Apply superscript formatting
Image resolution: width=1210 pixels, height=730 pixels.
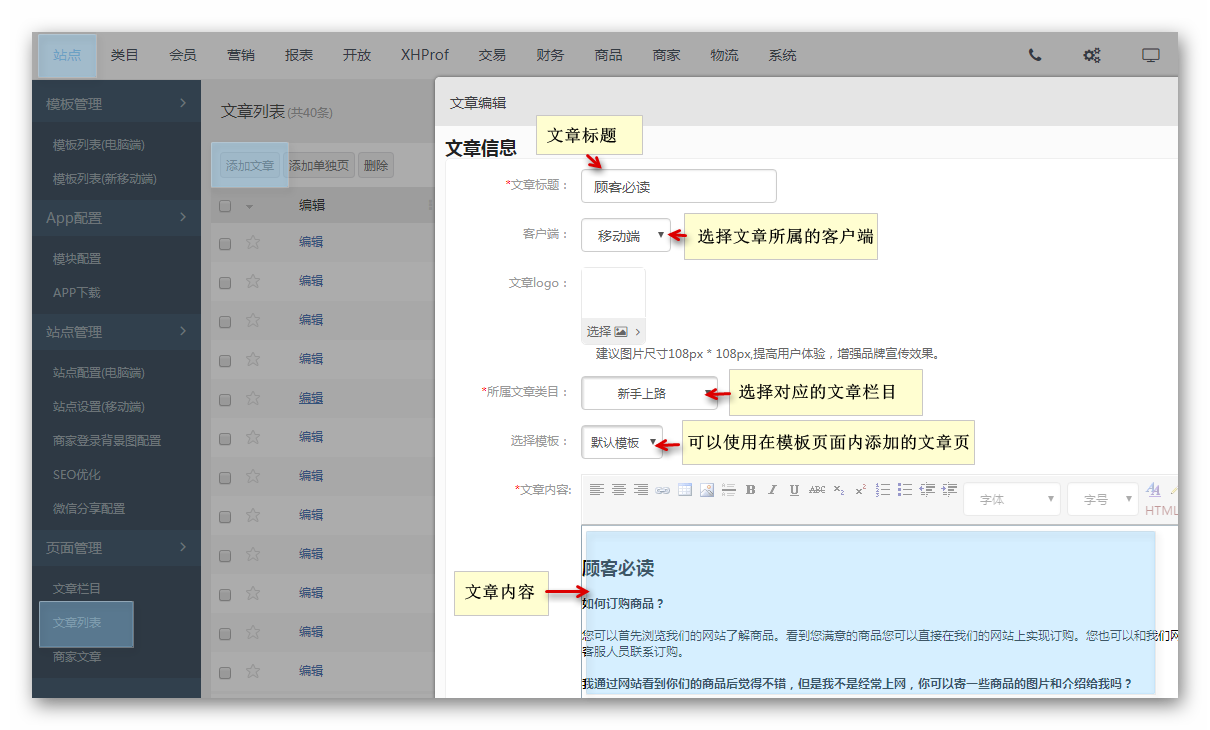coord(860,490)
